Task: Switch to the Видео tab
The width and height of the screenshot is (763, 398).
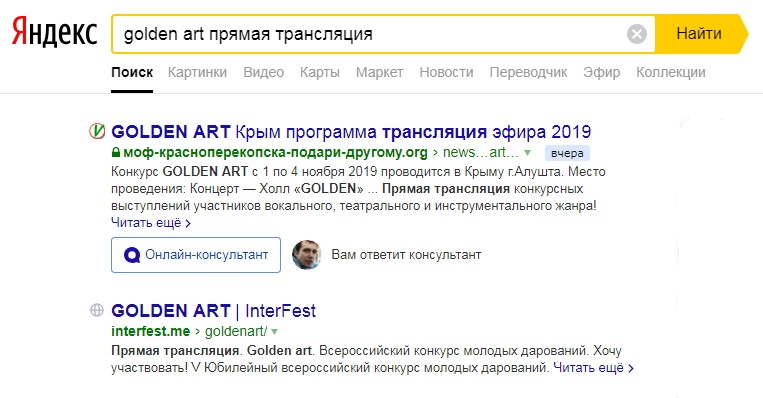Action: tap(263, 72)
